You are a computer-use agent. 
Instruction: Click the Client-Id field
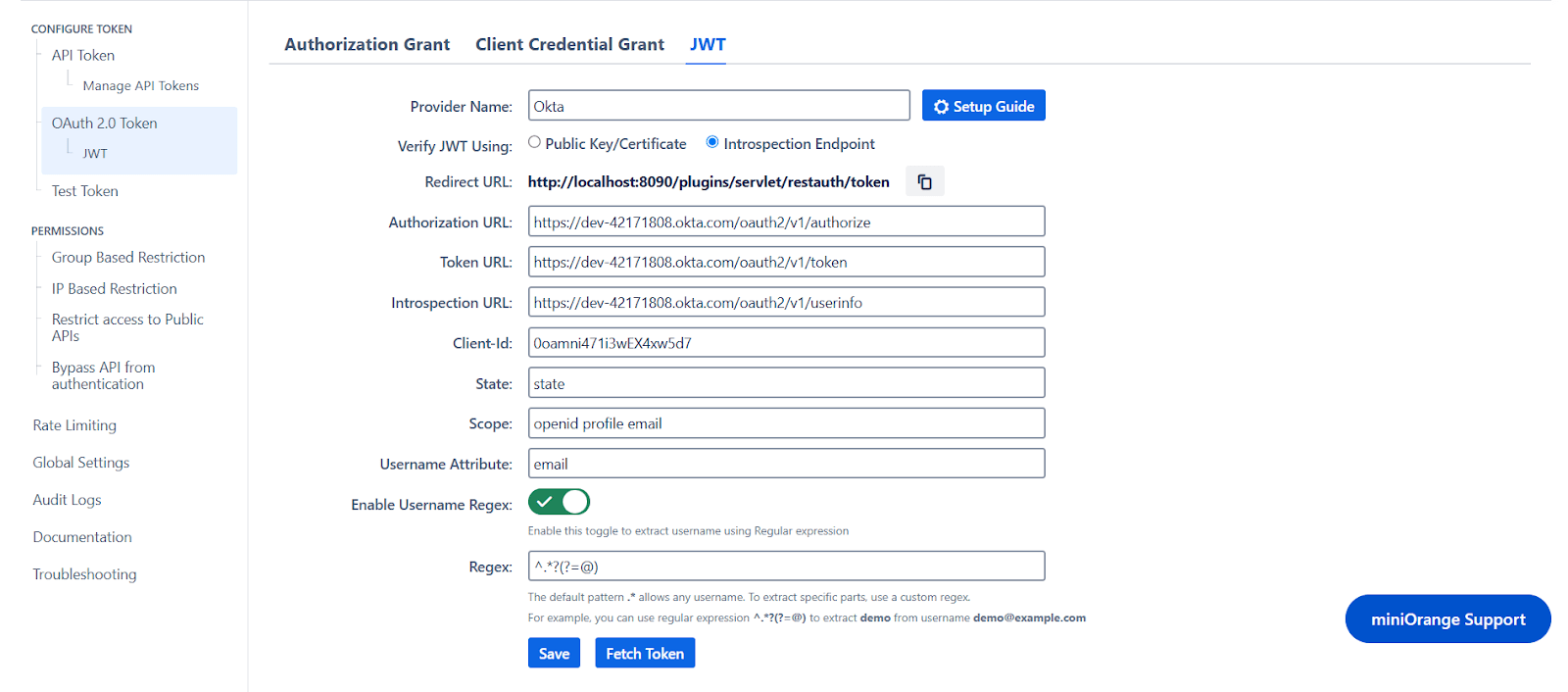tap(786, 342)
